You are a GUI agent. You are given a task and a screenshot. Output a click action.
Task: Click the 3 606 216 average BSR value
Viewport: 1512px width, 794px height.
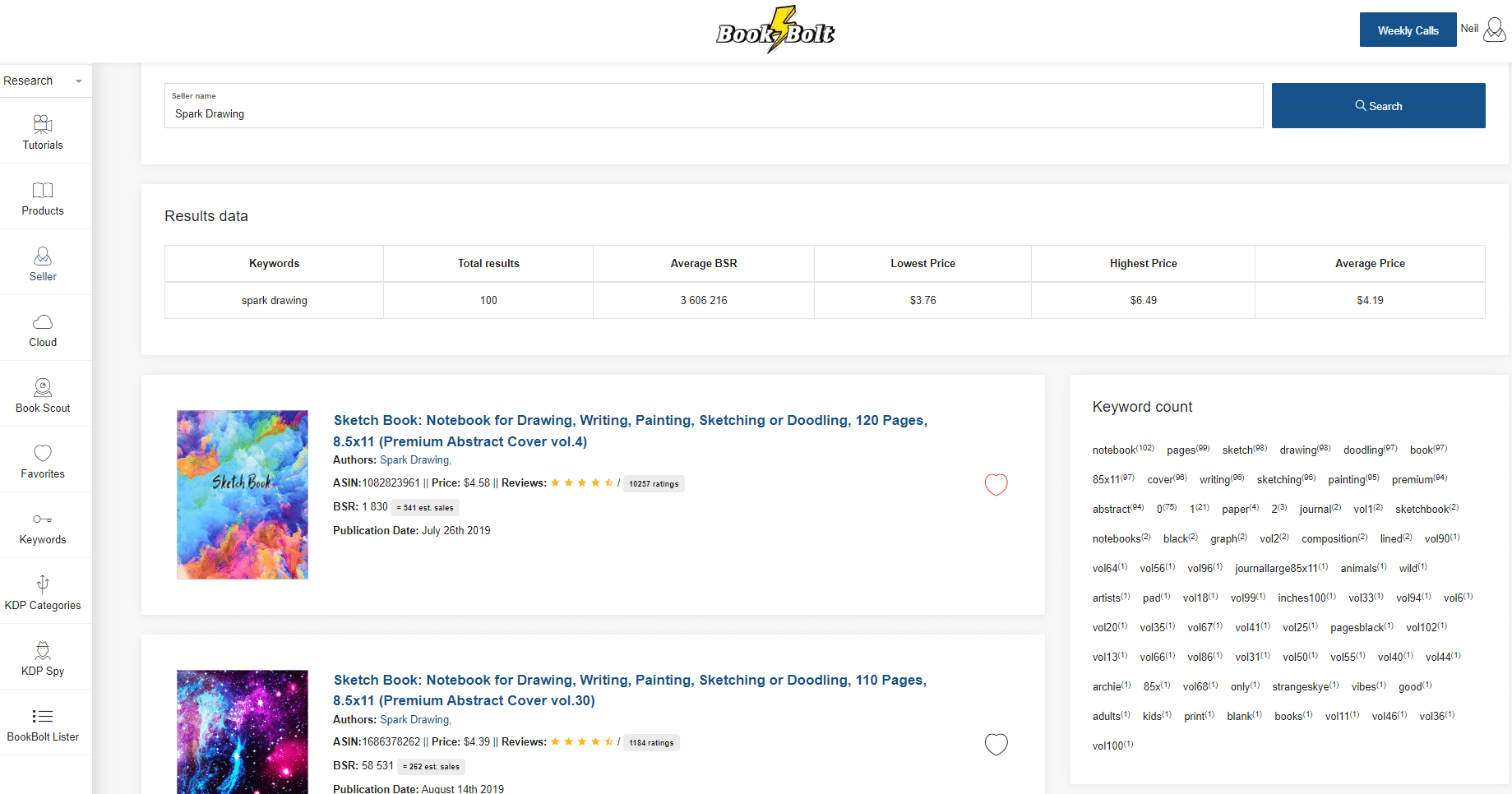click(704, 301)
